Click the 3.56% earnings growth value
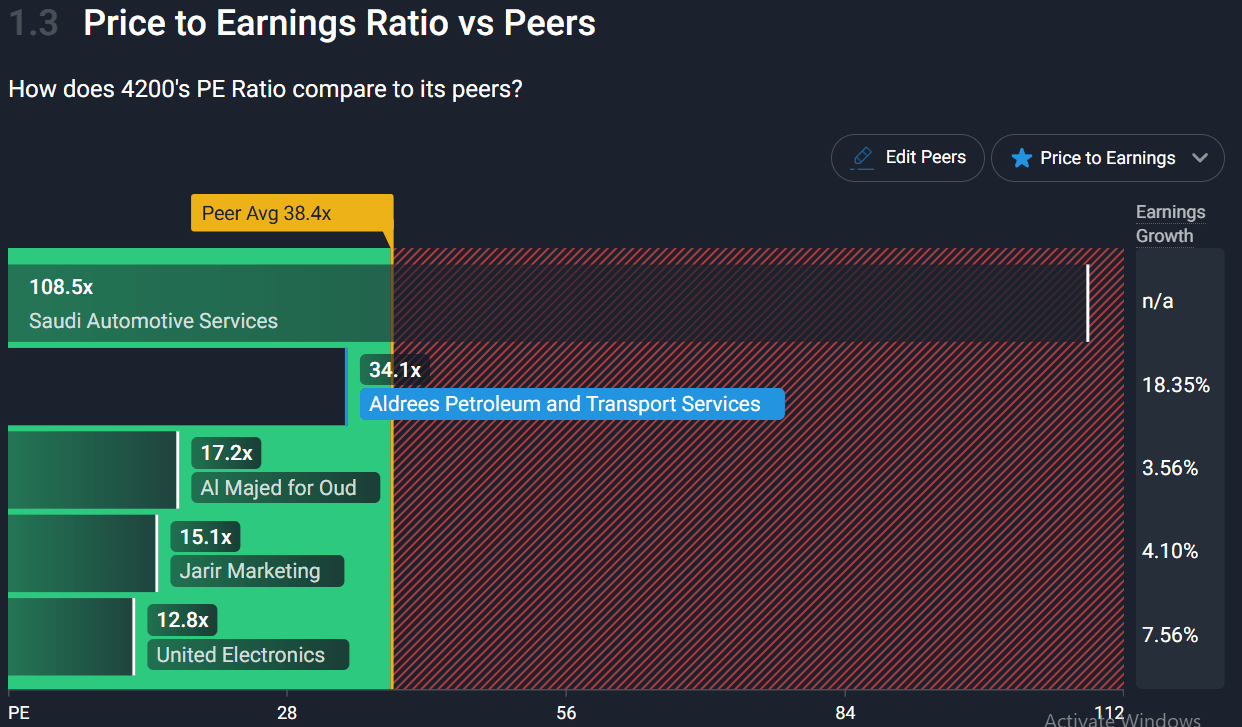Viewport: 1242px width, 727px height. [1170, 468]
